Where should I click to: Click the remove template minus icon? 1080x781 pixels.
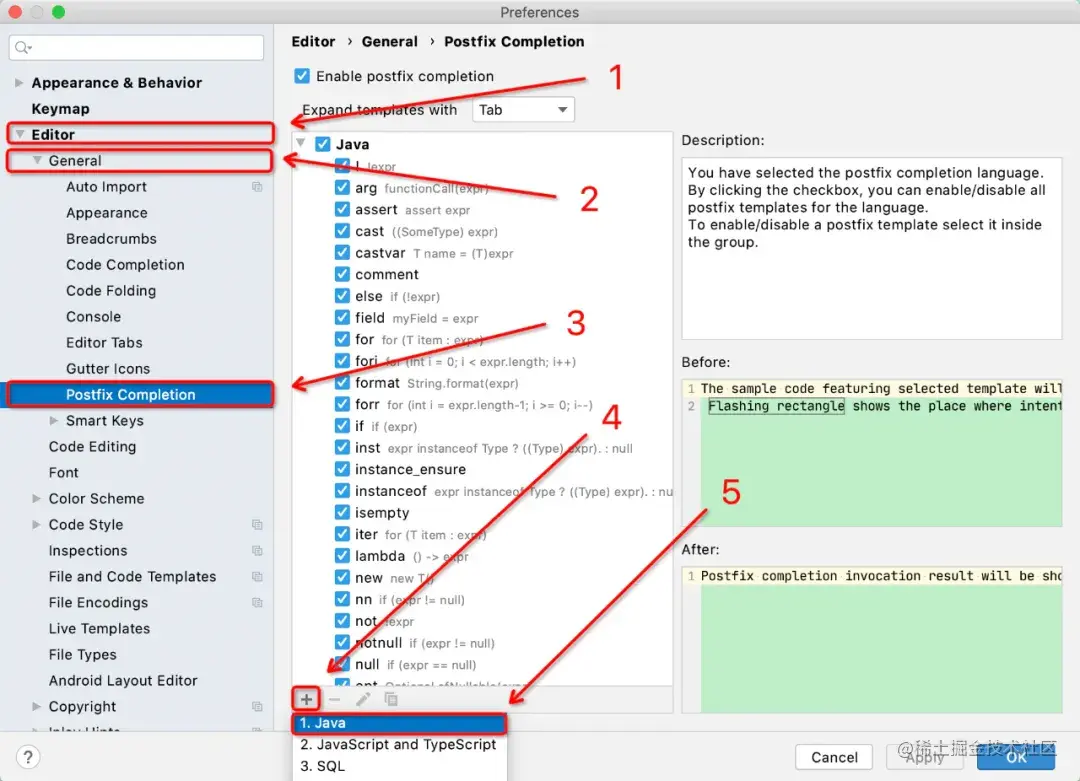[x=335, y=700]
